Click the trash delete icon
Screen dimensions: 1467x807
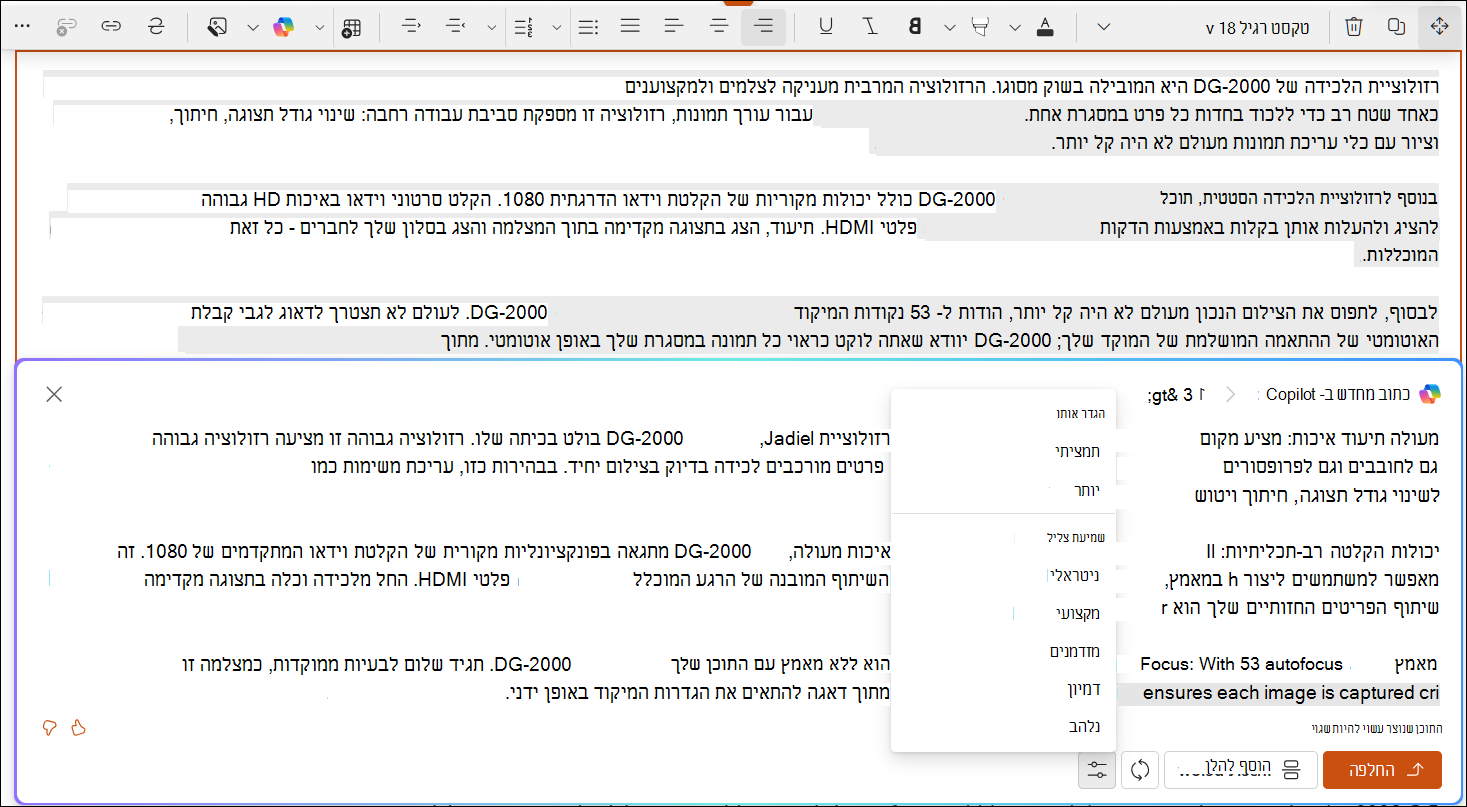[x=1353, y=27]
